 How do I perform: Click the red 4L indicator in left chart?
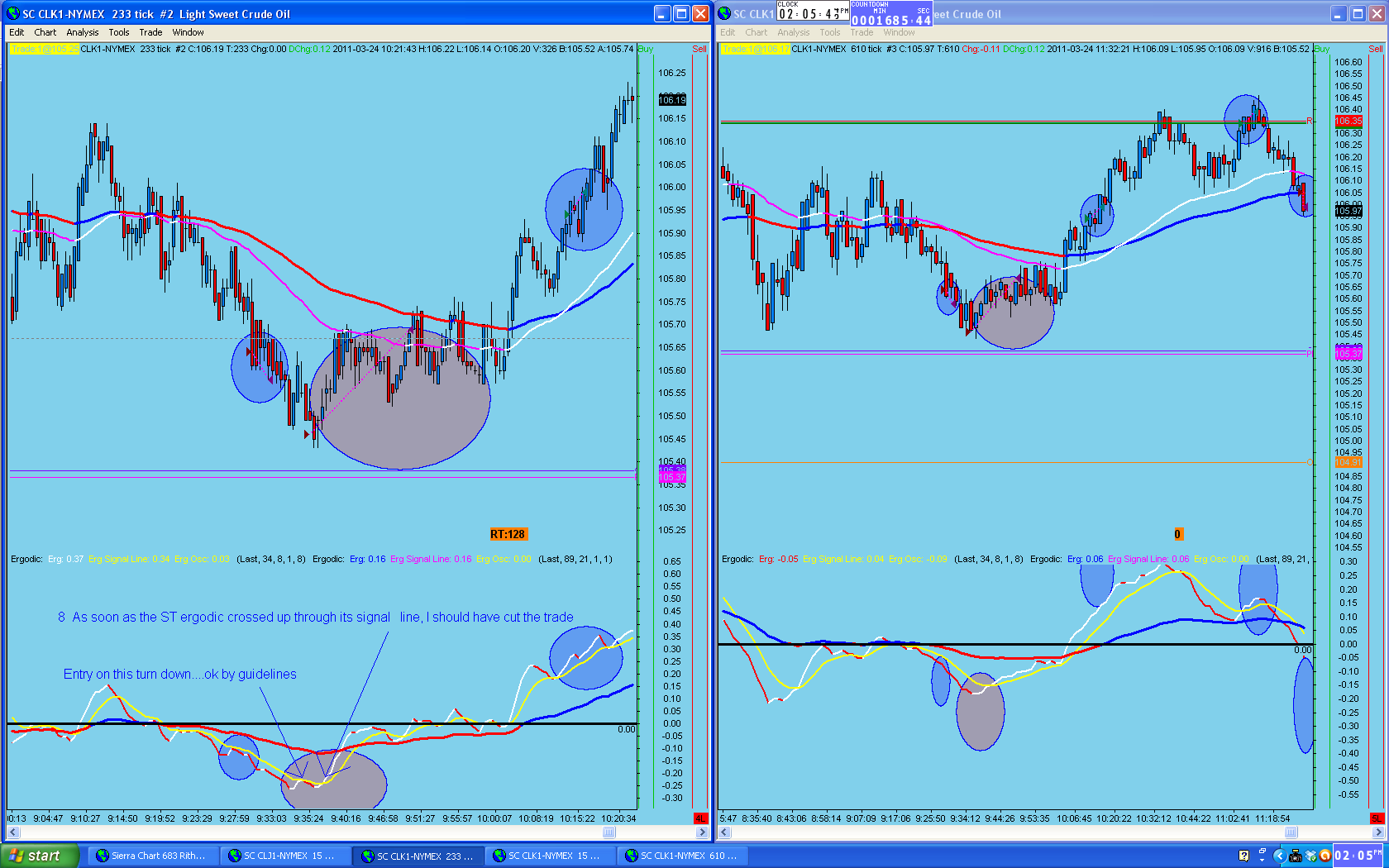click(x=700, y=818)
